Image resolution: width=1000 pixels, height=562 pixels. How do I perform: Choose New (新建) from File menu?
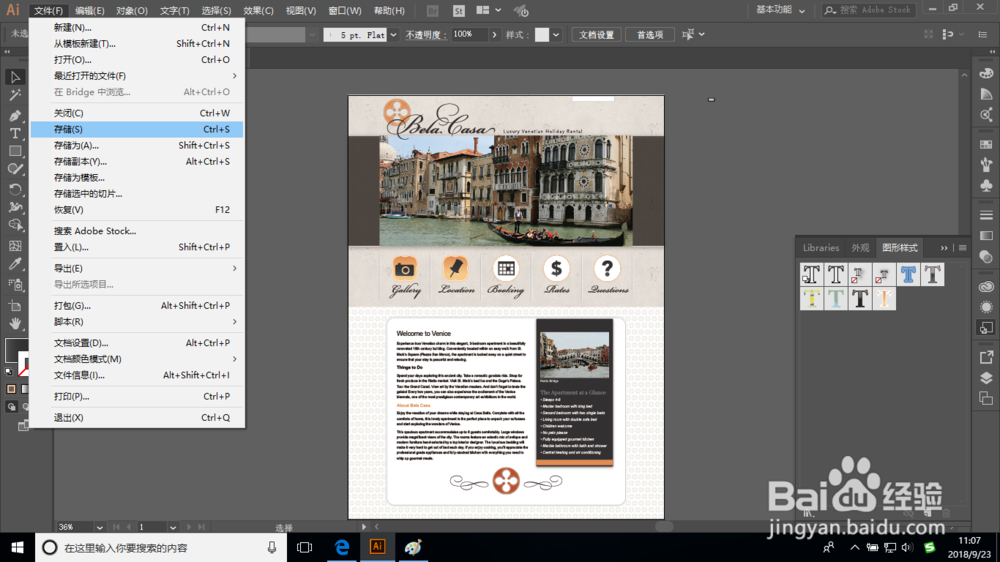pos(137,27)
